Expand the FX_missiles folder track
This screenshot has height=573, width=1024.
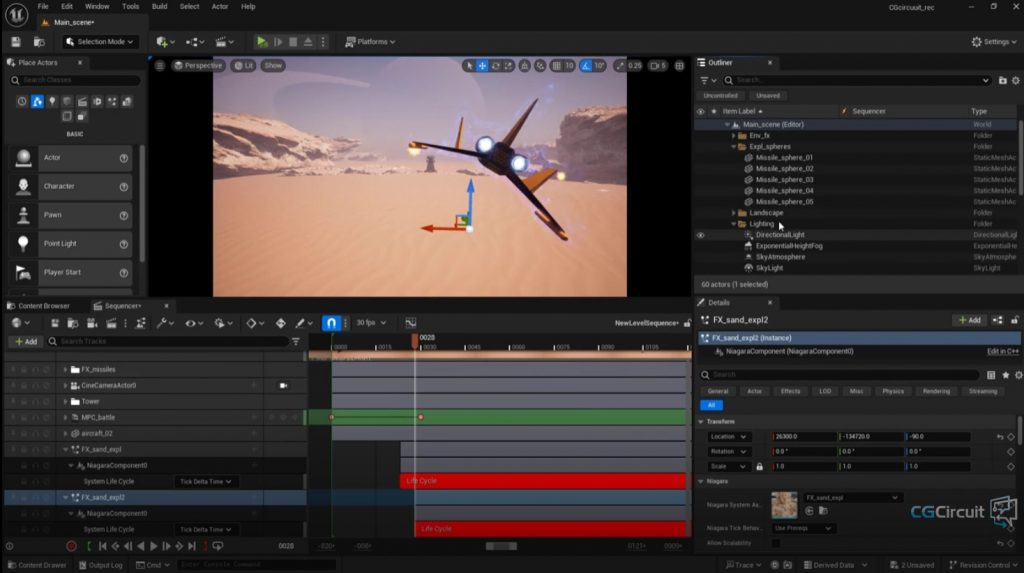65,370
